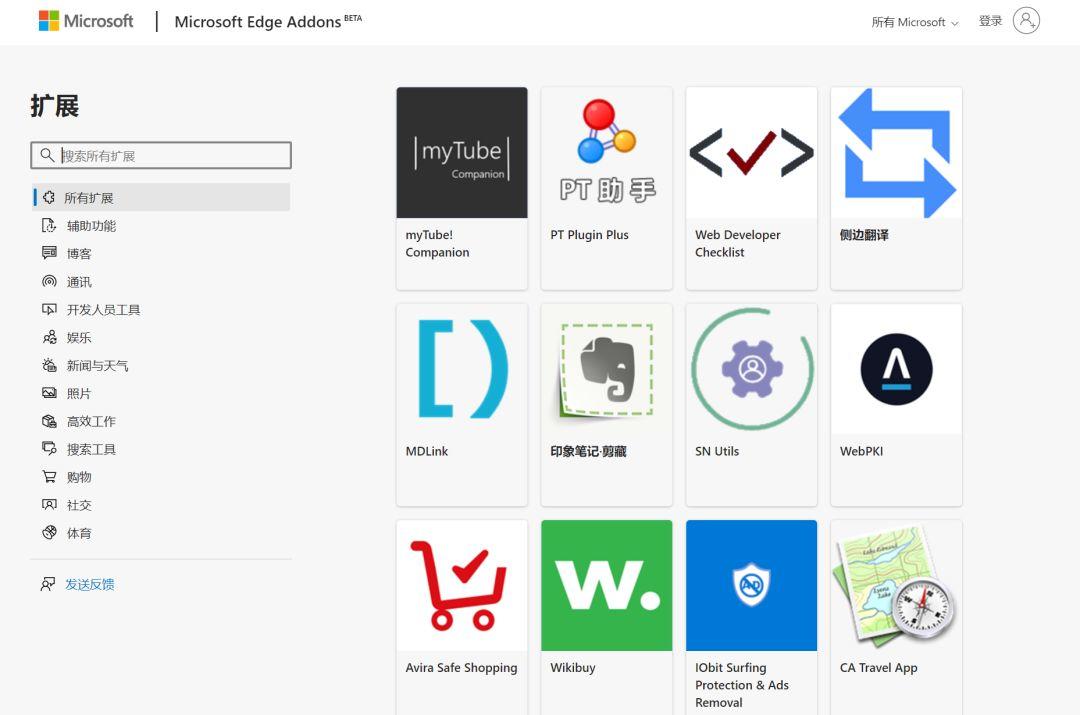1080x715 pixels.
Task: Click the WebPKI title text
Action: click(861, 451)
